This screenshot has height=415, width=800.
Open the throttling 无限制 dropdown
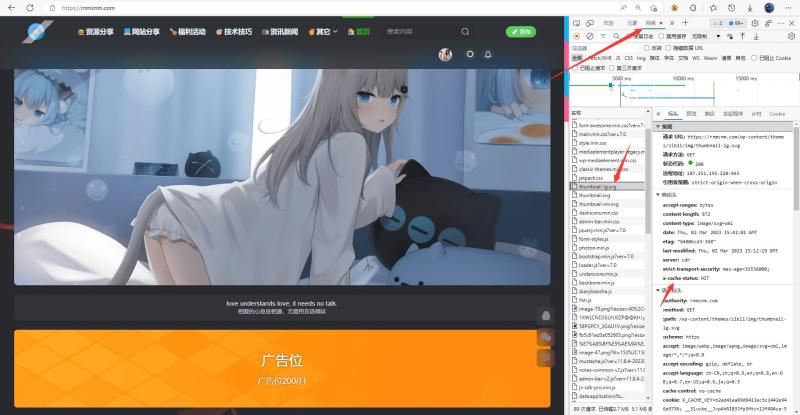point(706,36)
